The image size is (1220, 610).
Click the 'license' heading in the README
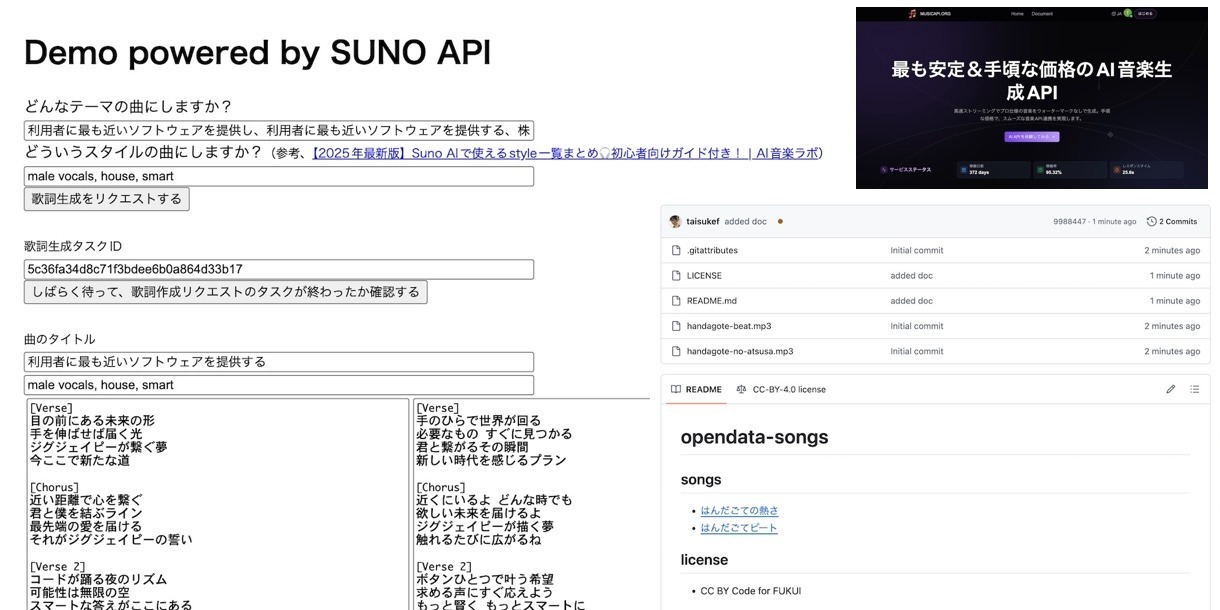tap(705, 560)
